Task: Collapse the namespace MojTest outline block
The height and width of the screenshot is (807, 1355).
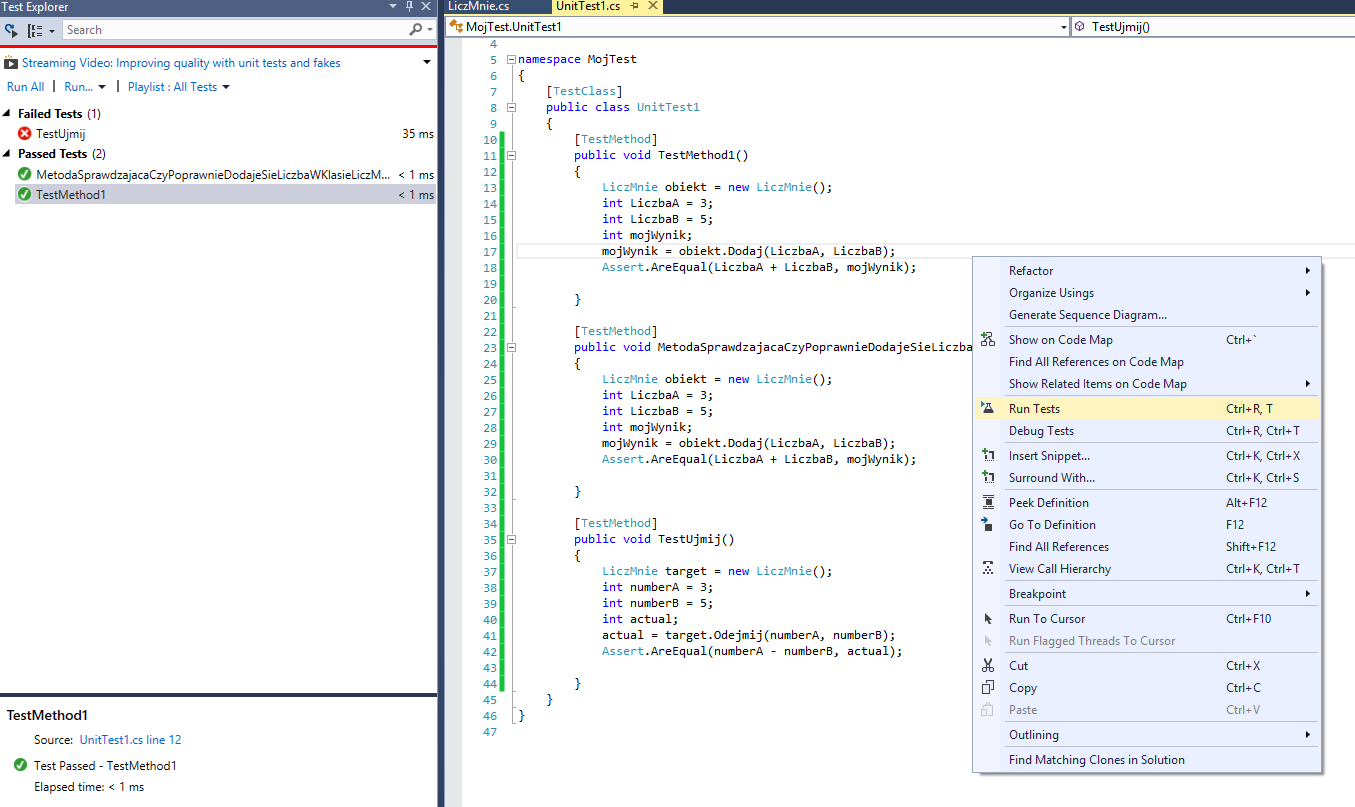Action: [x=511, y=59]
